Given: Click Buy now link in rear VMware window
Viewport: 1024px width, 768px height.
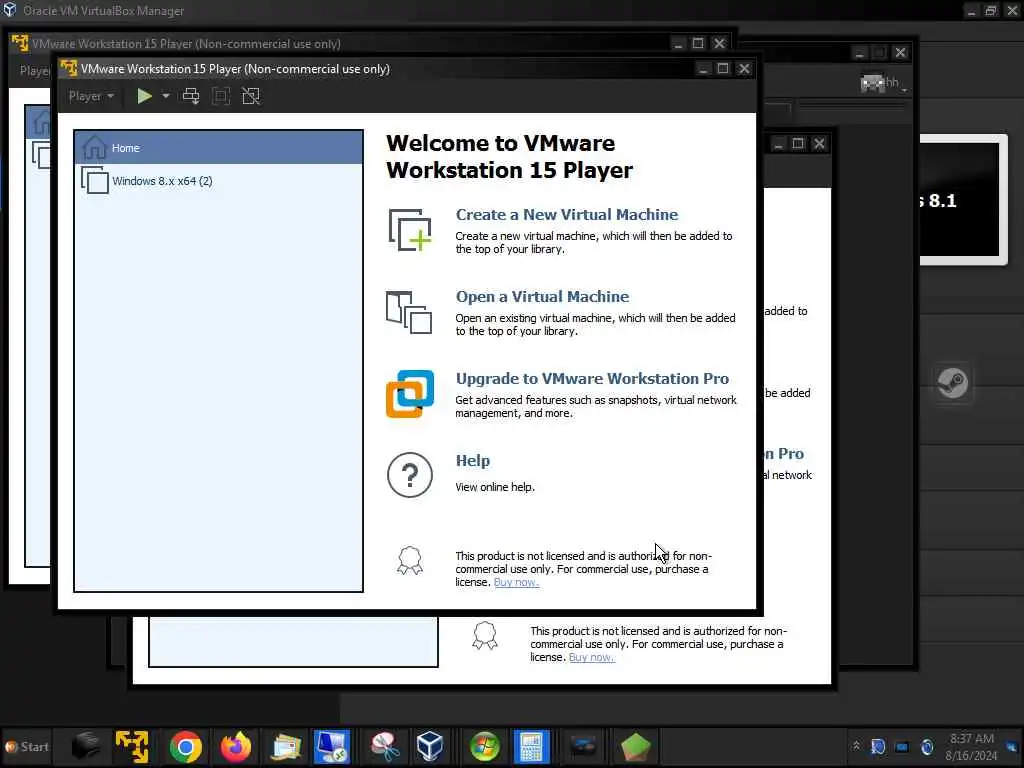Looking at the screenshot, I should 591,658.
